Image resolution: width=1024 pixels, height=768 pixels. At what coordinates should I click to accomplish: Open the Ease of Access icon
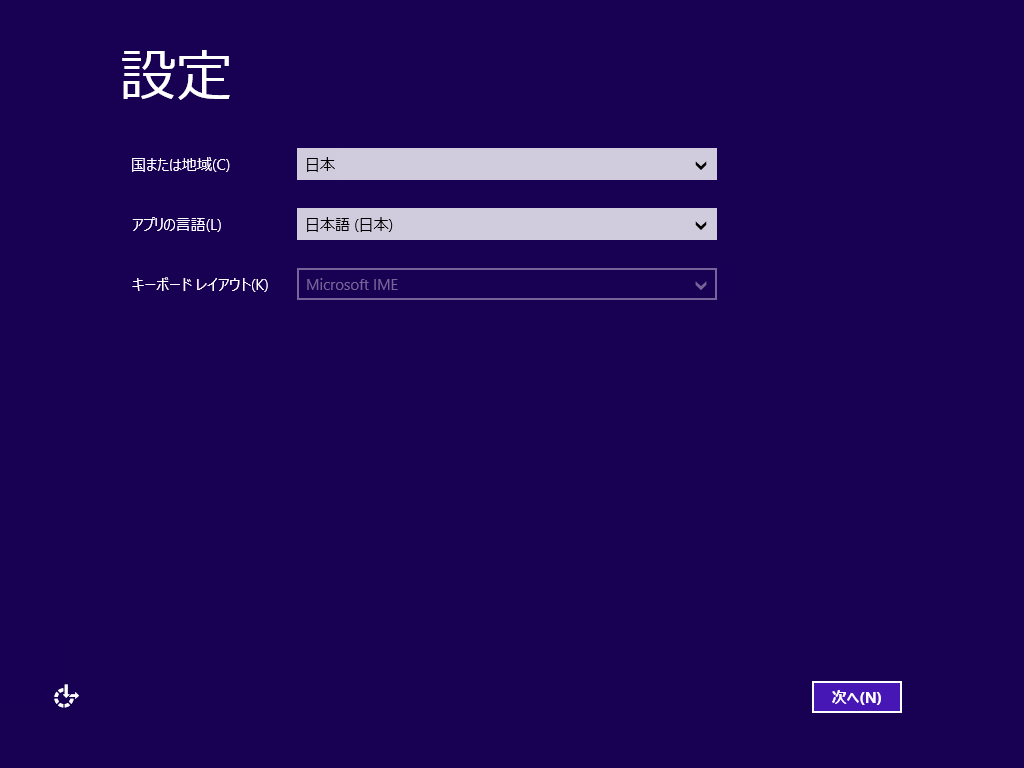pos(66,697)
